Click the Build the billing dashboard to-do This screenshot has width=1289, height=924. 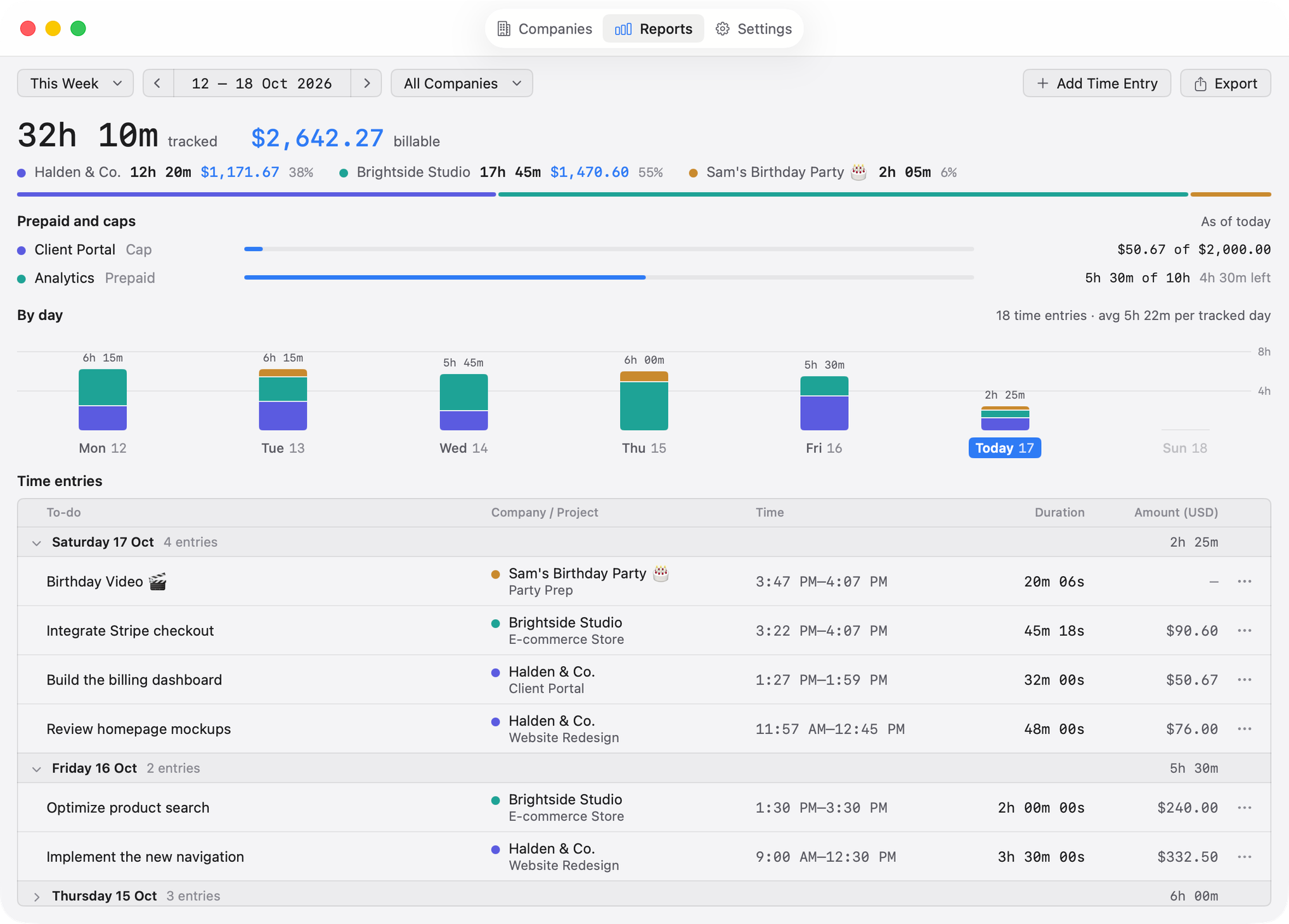(x=134, y=679)
